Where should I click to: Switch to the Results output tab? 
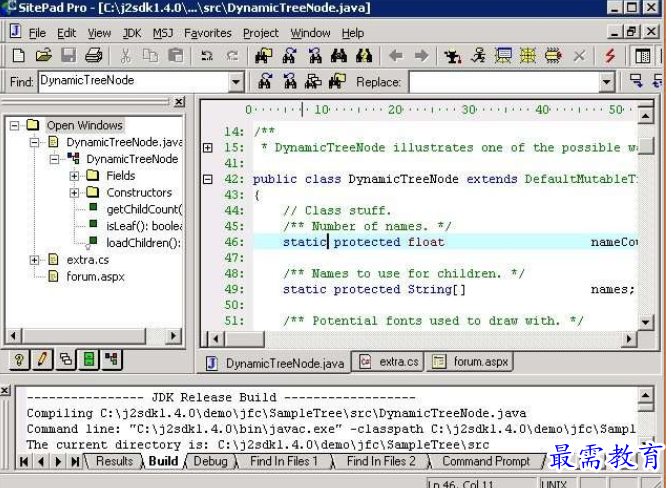click(x=114, y=461)
